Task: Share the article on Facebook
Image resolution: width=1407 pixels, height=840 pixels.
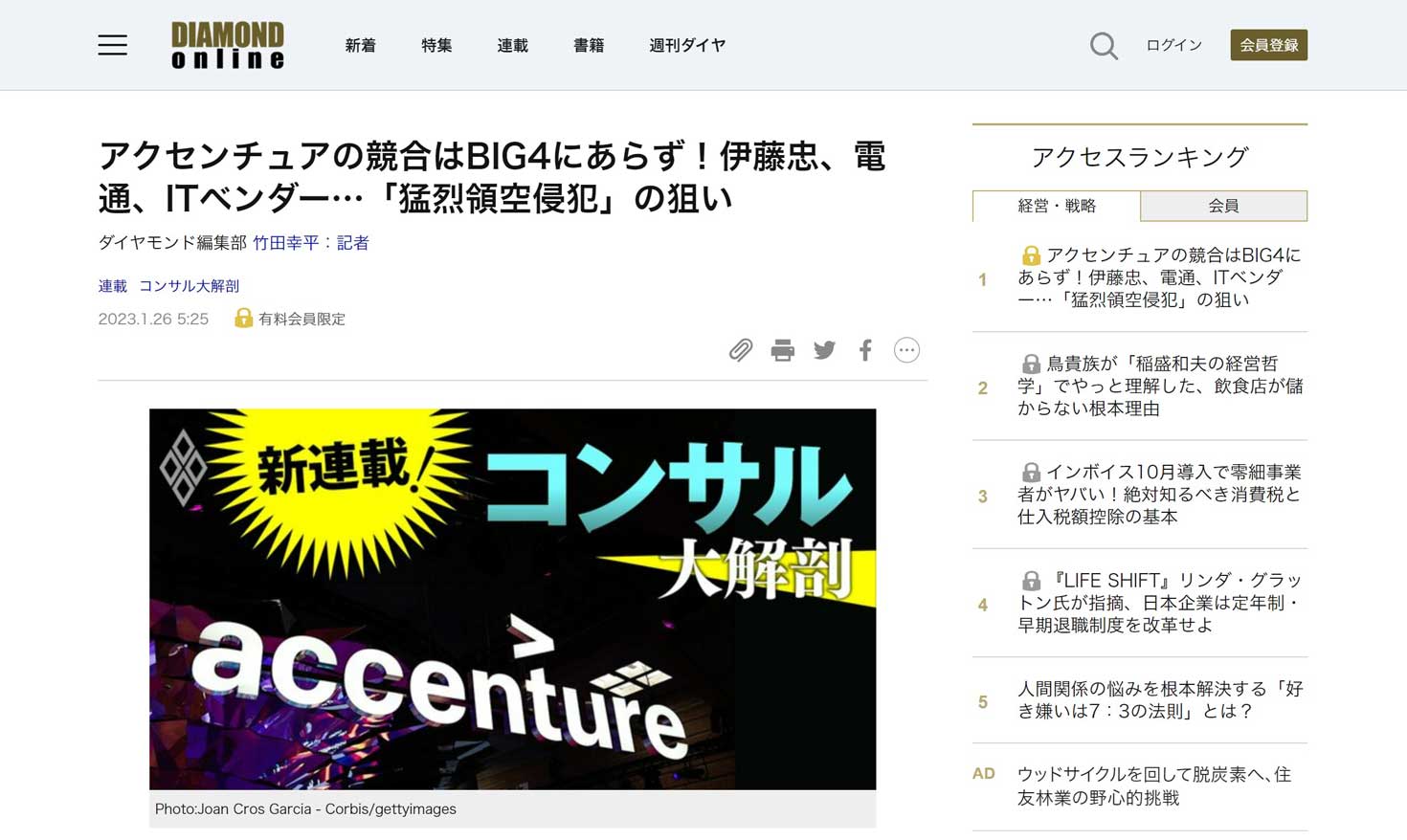Action: pos(865,350)
